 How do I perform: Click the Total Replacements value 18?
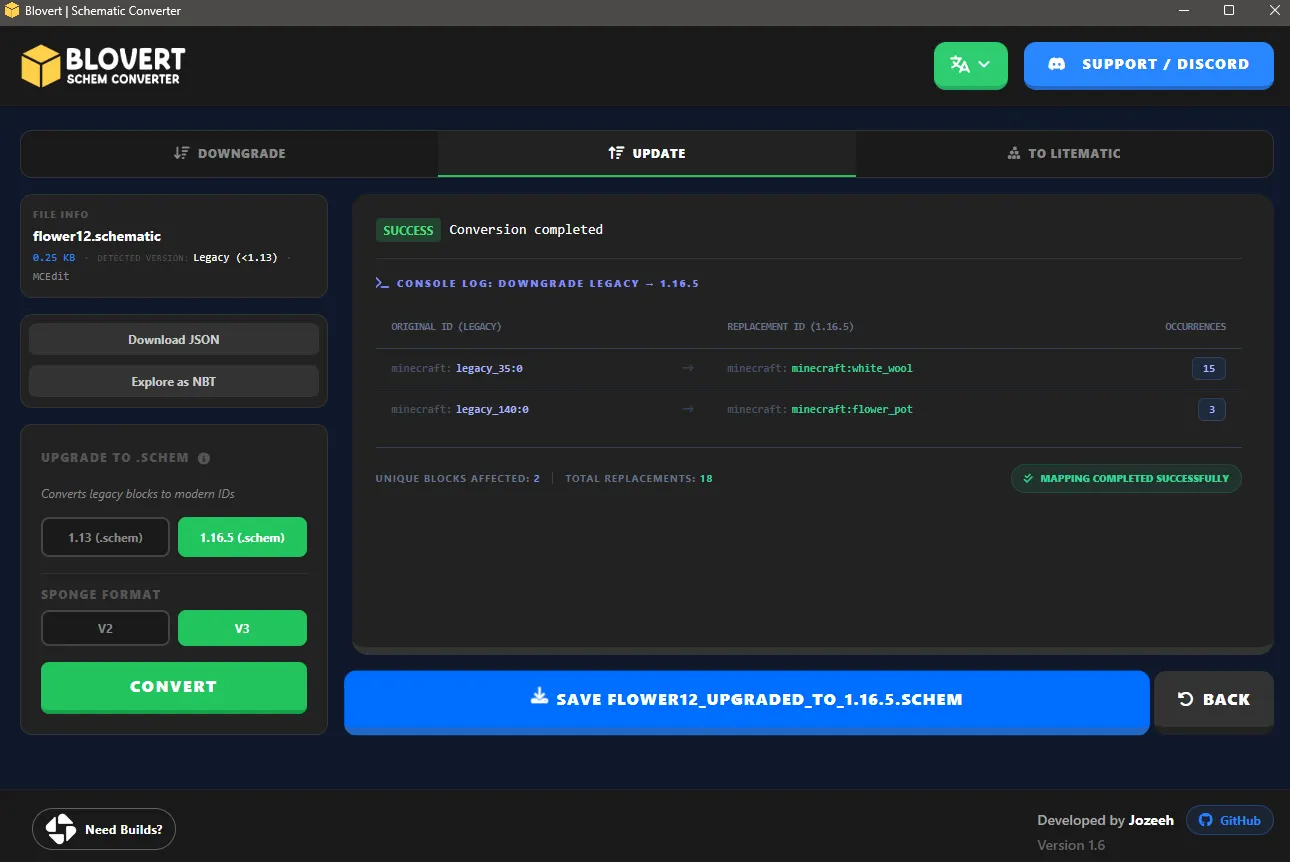[x=706, y=479]
